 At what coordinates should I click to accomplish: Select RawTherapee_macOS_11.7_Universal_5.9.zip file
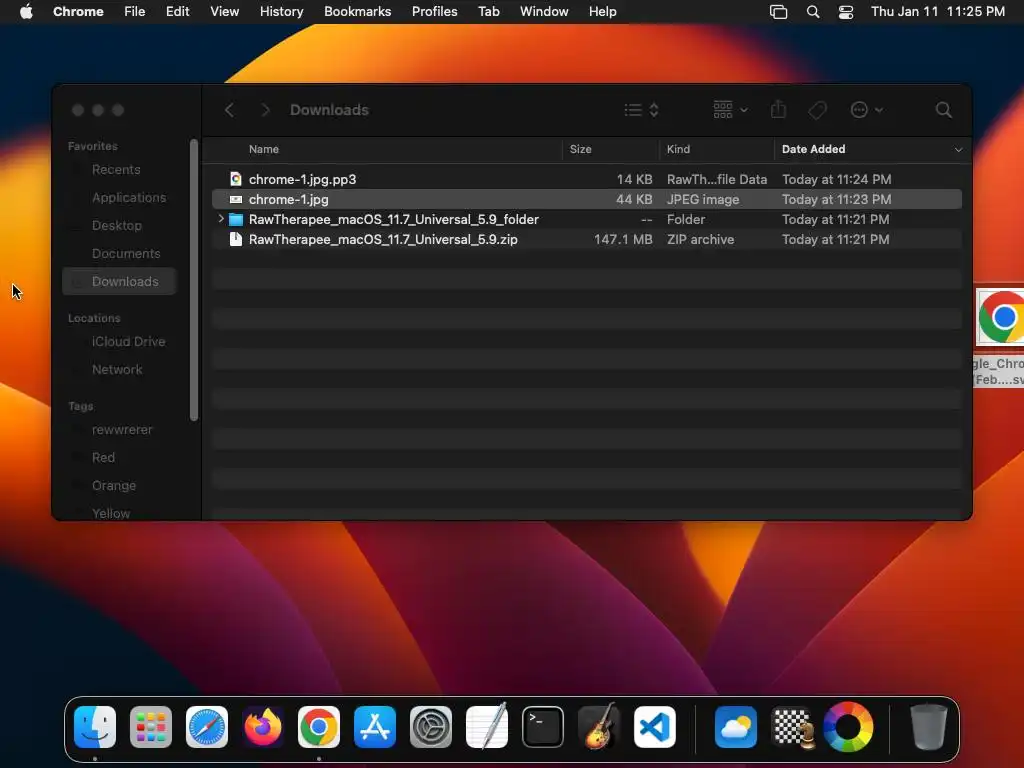[586, 240]
